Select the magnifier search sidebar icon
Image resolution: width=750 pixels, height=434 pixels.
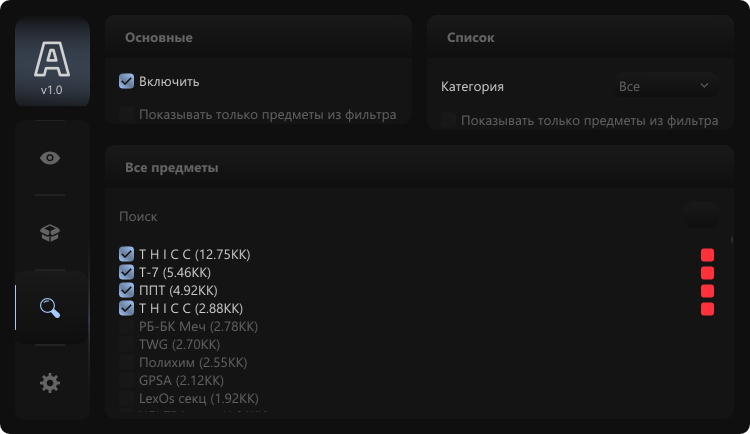[x=50, y=308]
